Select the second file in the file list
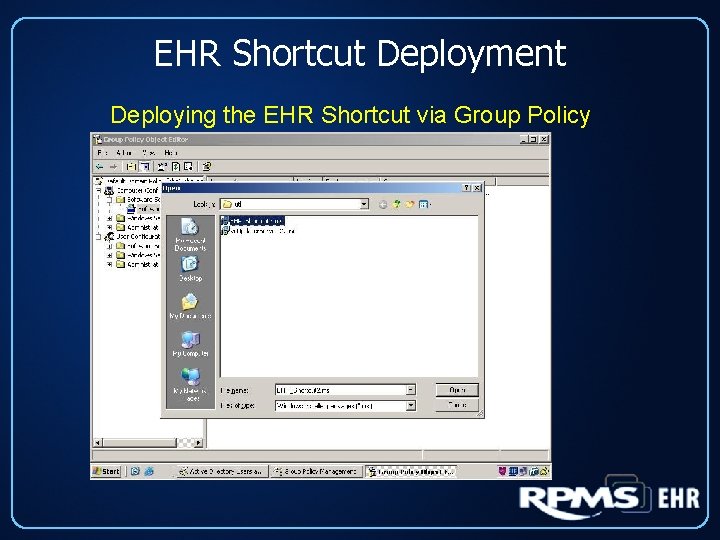720x540 pixels. [258, 231]
